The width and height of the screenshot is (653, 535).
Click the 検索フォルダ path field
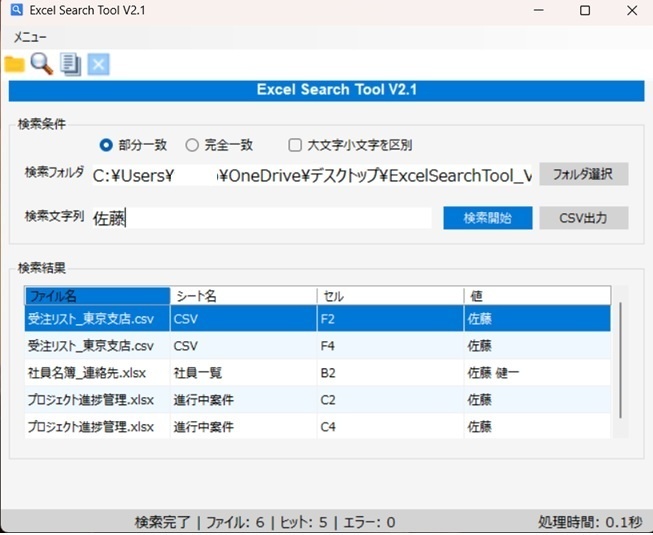(x=312, y=175)
